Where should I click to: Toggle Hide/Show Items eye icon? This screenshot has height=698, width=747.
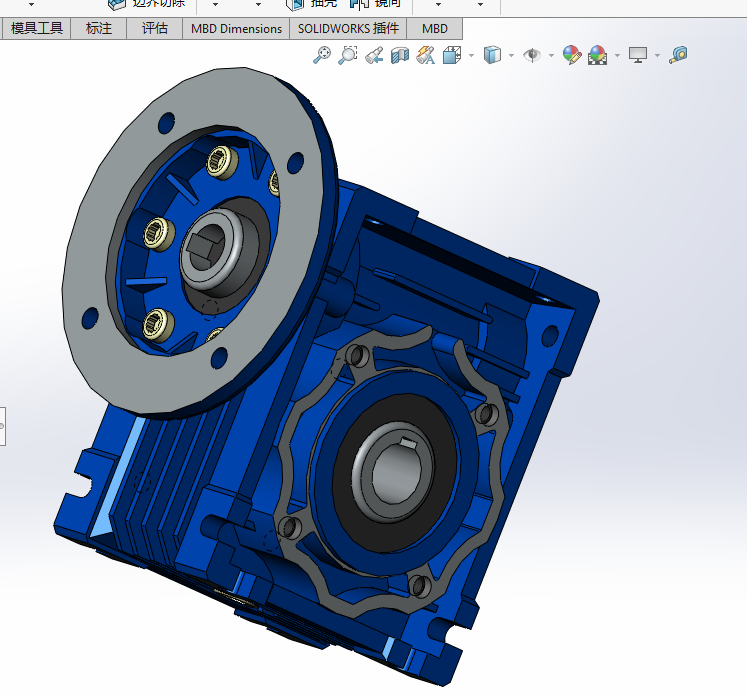point(532,55)
